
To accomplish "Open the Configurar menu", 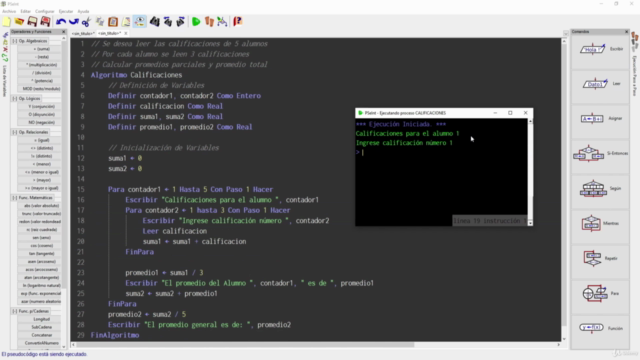I will tap(44, 11).
